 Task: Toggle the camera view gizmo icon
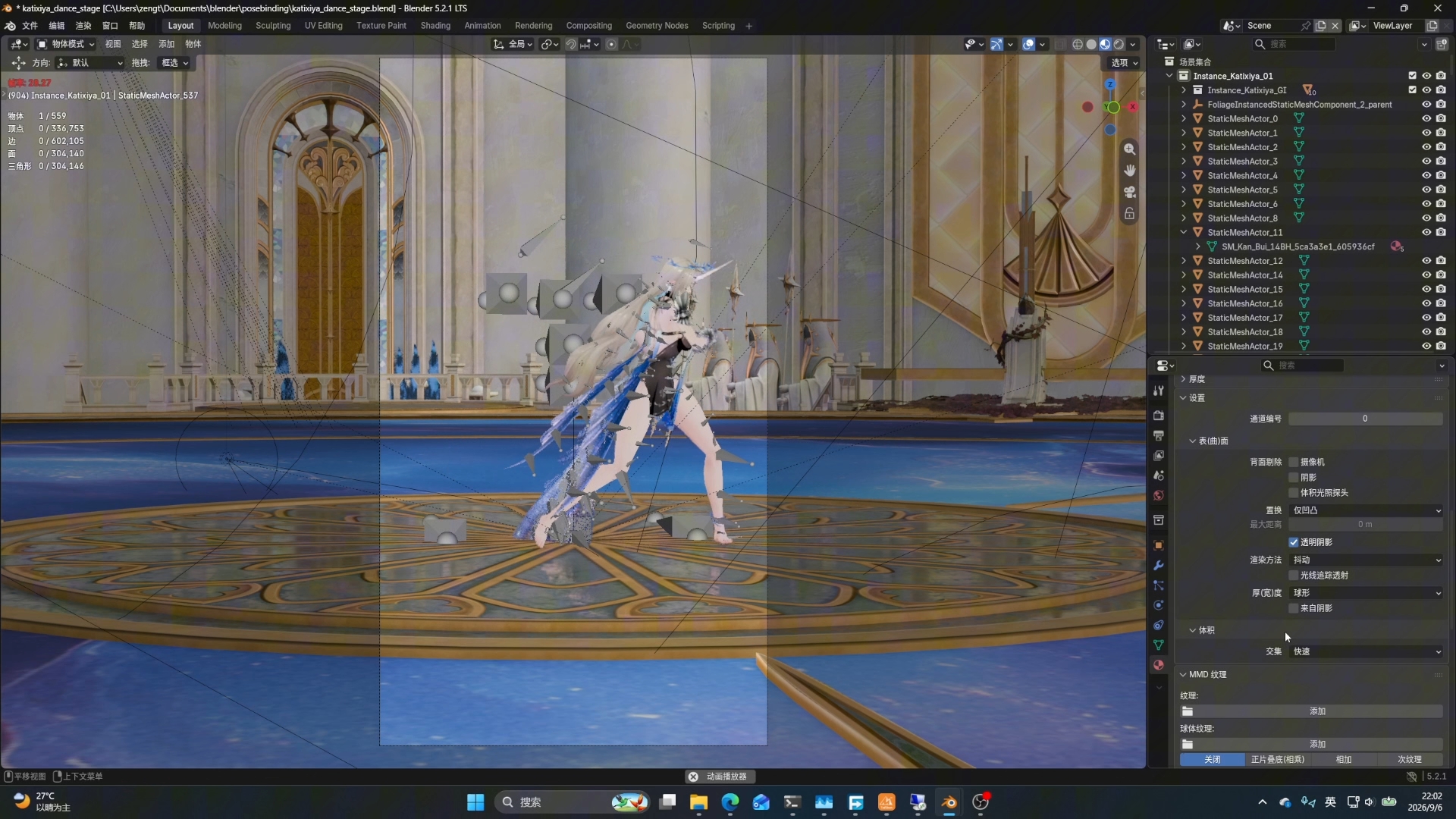coord(1130,192)
